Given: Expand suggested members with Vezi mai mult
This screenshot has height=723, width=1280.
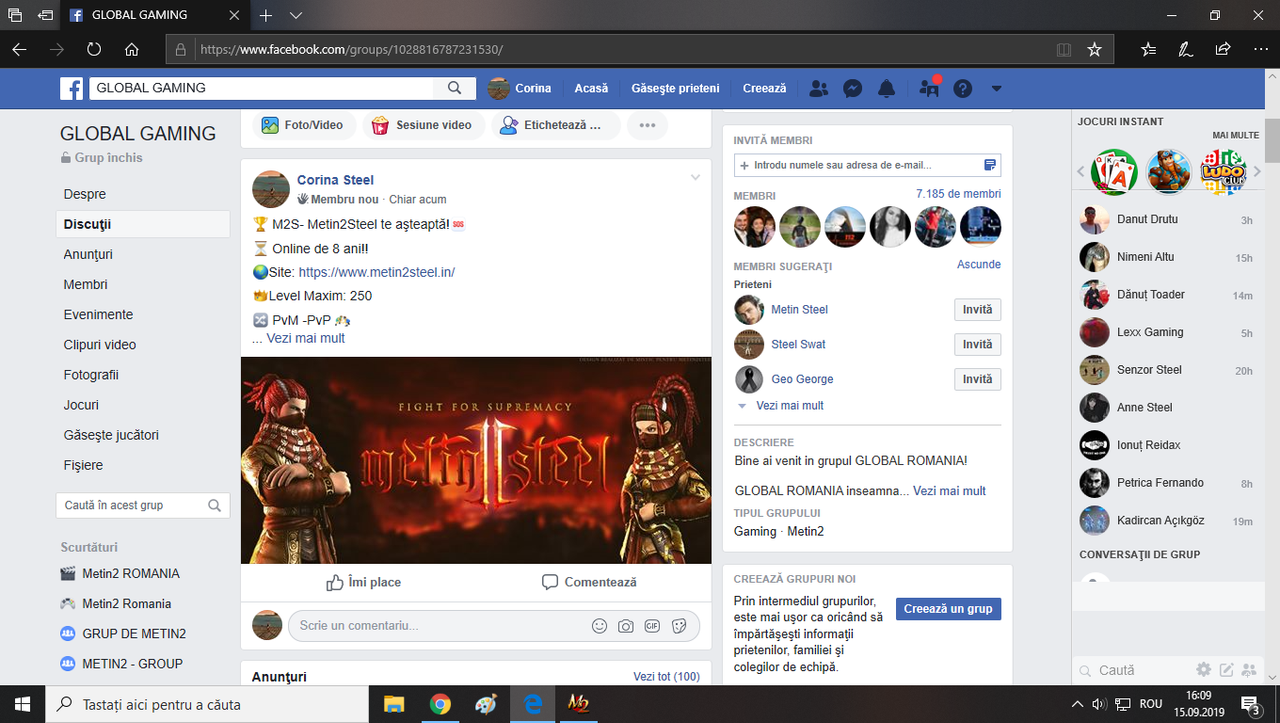Looking at the screenshot, I should coord(790,406).
